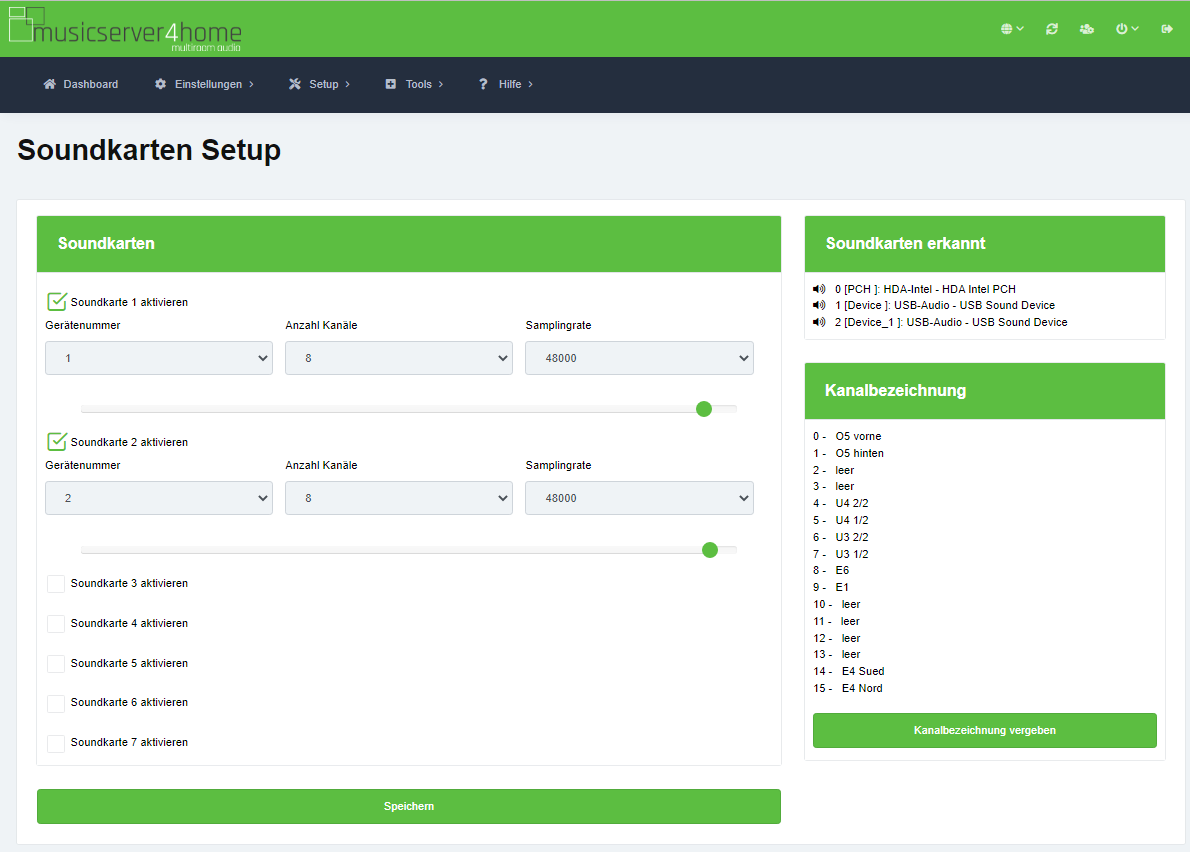Open the power options icon
Image resolution: width=1190 pixels, height=852 pixels.
(1127, 29)
